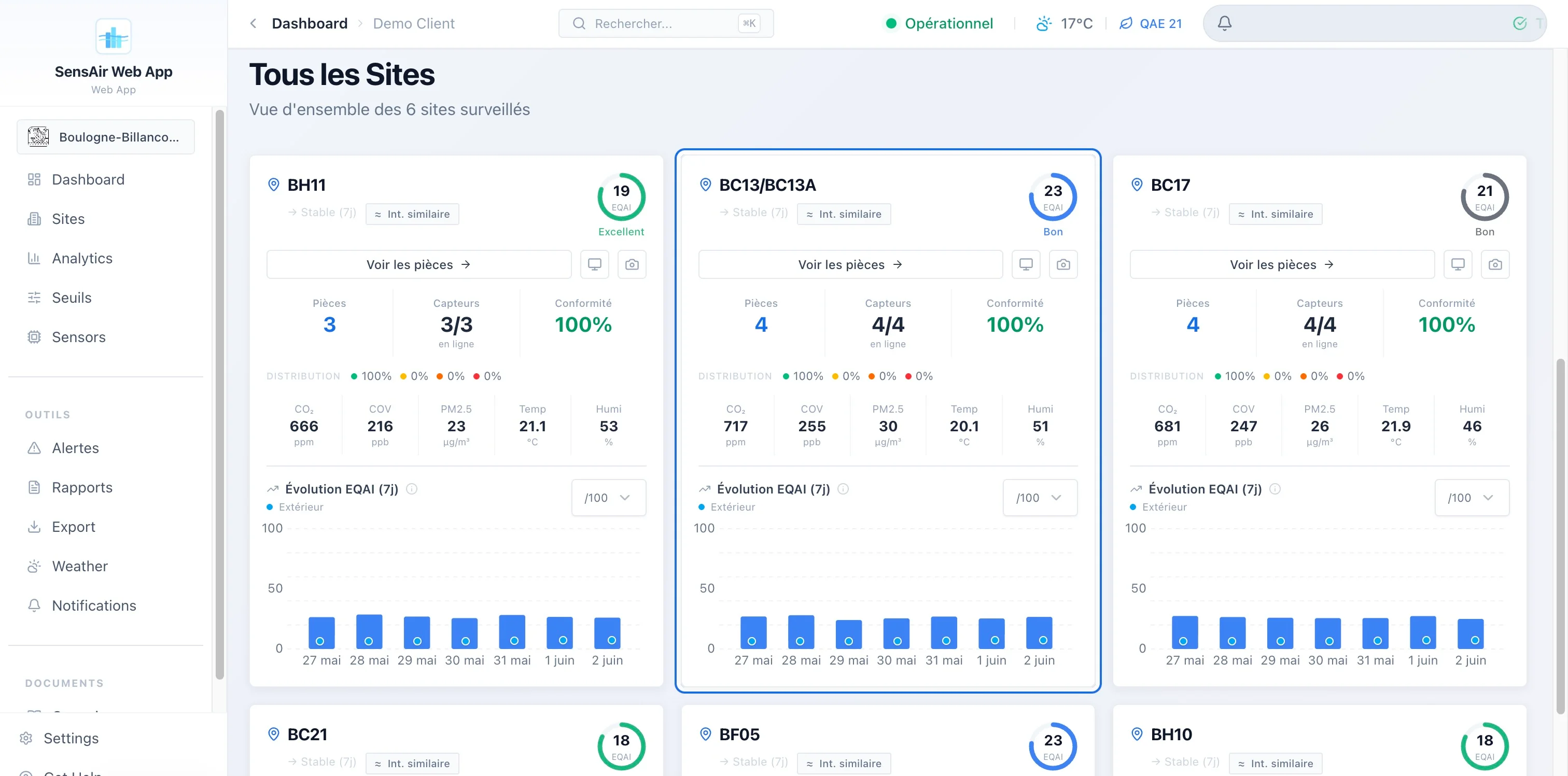1568x776 pixels.
Task: Click the weather icon showing 17°C
Action: pyautogui.click(x=1044, y=24)
